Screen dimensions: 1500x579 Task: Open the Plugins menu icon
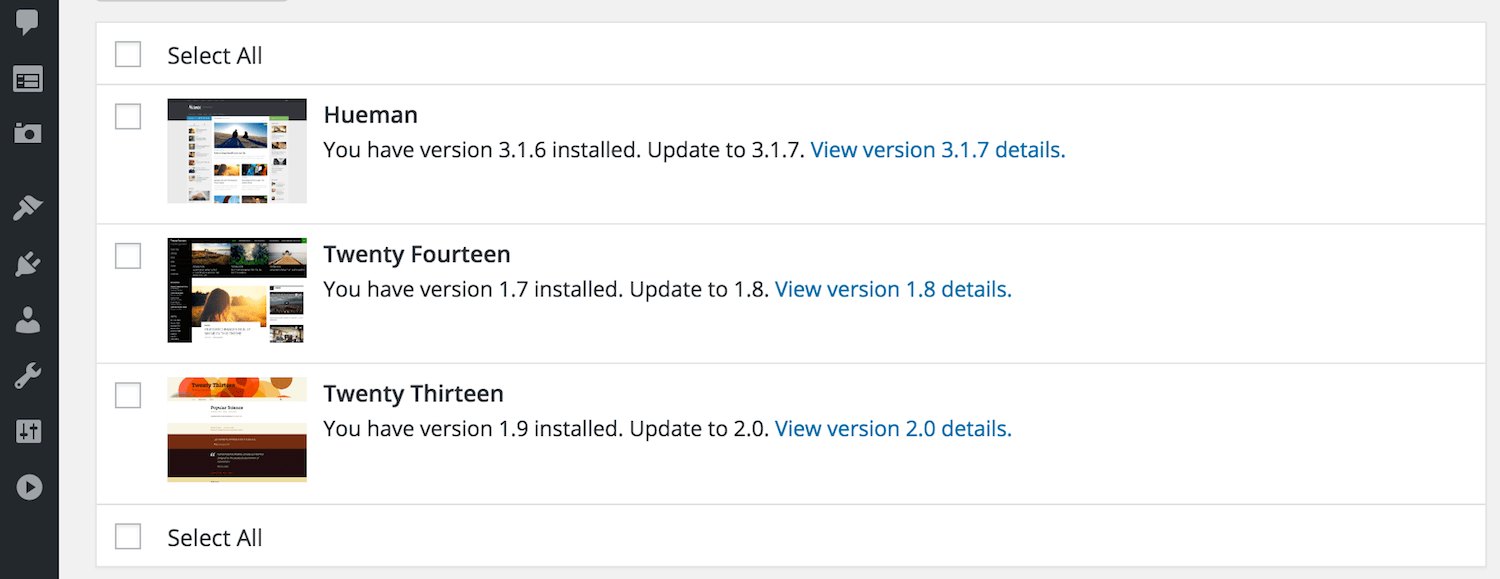(x=28, y=264)
